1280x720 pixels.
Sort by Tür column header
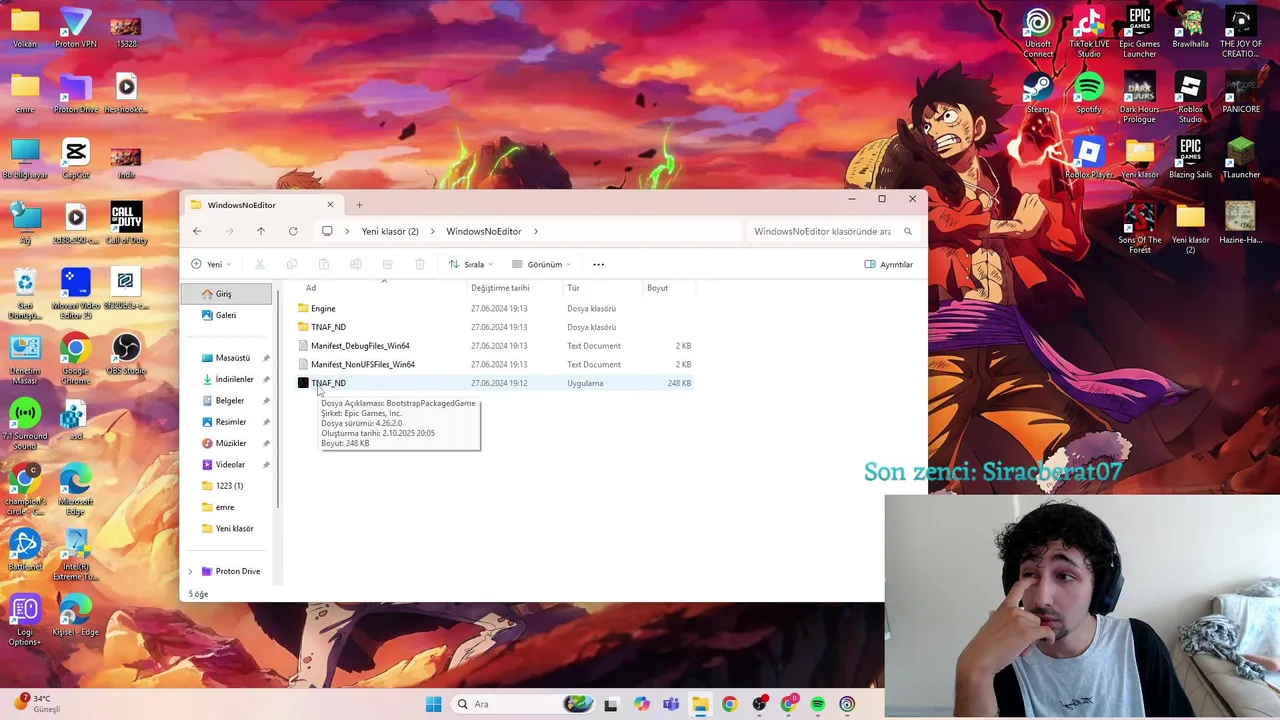point(573,288)
